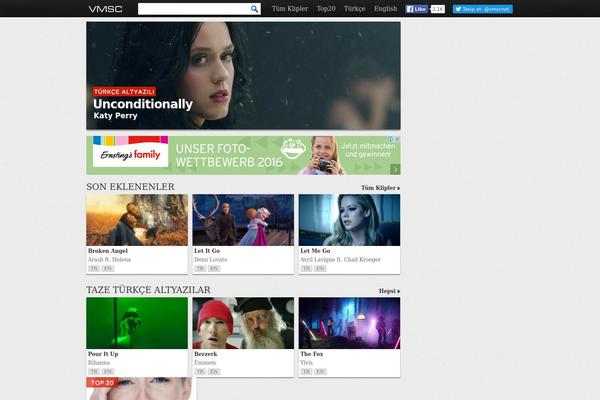Select TR subtitle tag for Broken Angel
The width and height of the screenshot is (600, 400).
pos(94,268)
